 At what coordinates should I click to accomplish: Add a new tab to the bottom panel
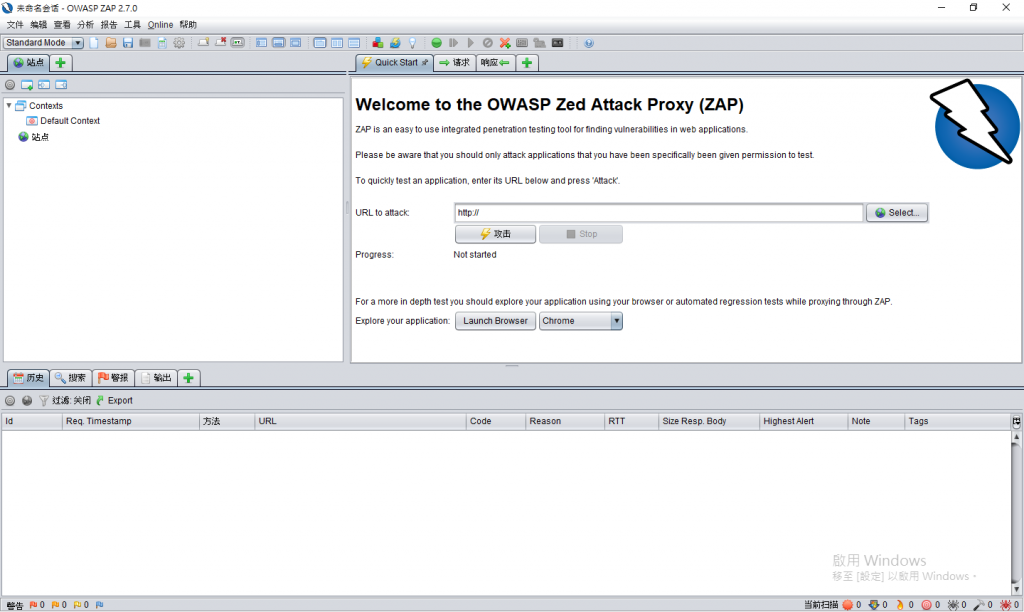pyautogui.click(x=189, y=378)
